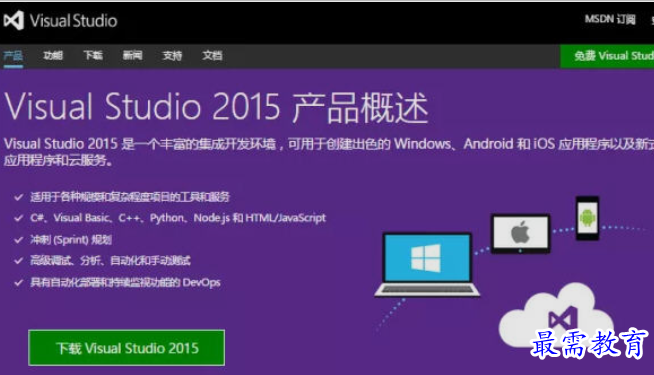Viewport: 654px width, 375px height.
Task: Click the Visual Studio 2015 产品概述 heading
Action: click(216, 107)
